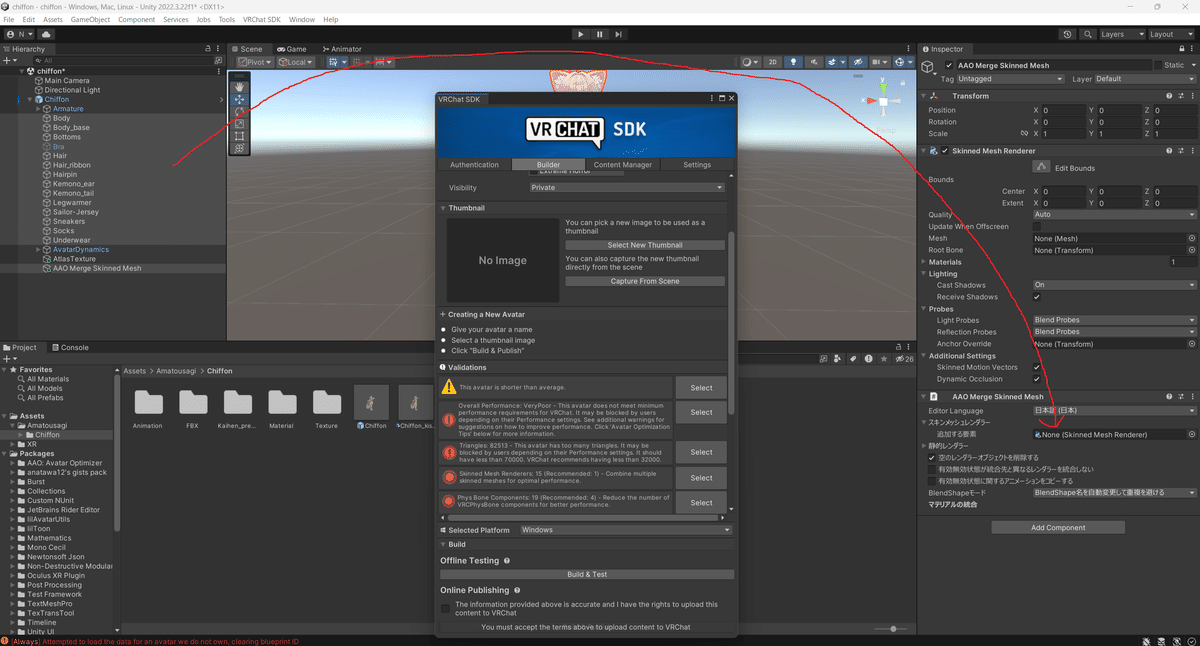This screenshot has height=646, width=1200.
Task: Open the scene view orientation gizmo
Action: (883, 101)
